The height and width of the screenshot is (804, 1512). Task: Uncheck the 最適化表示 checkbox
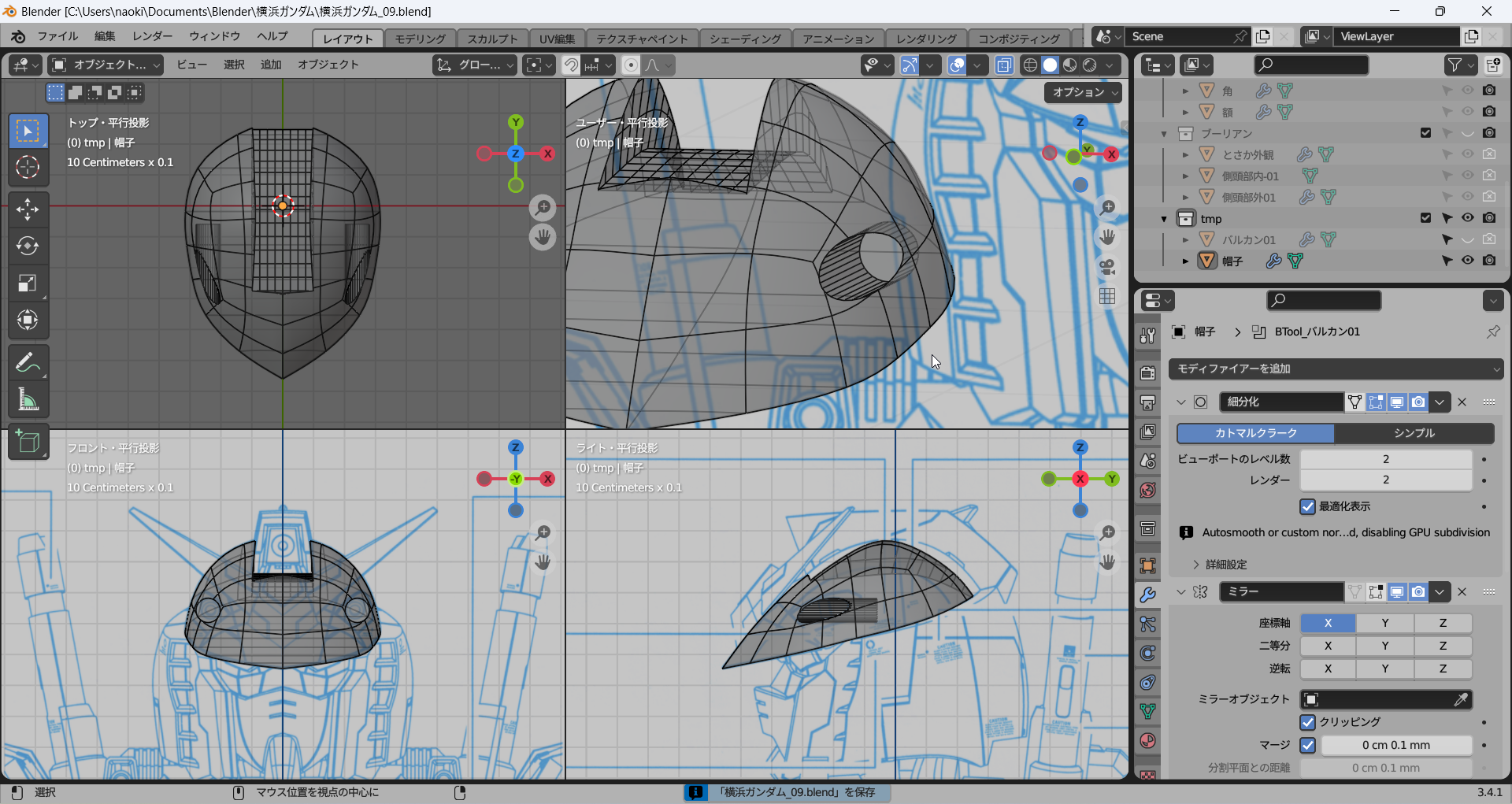[1307, 506]
